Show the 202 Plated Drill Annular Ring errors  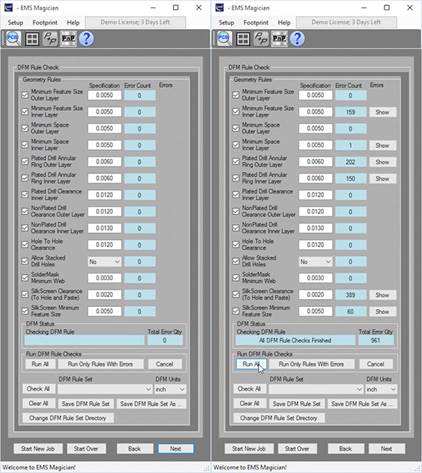point(382,162)
